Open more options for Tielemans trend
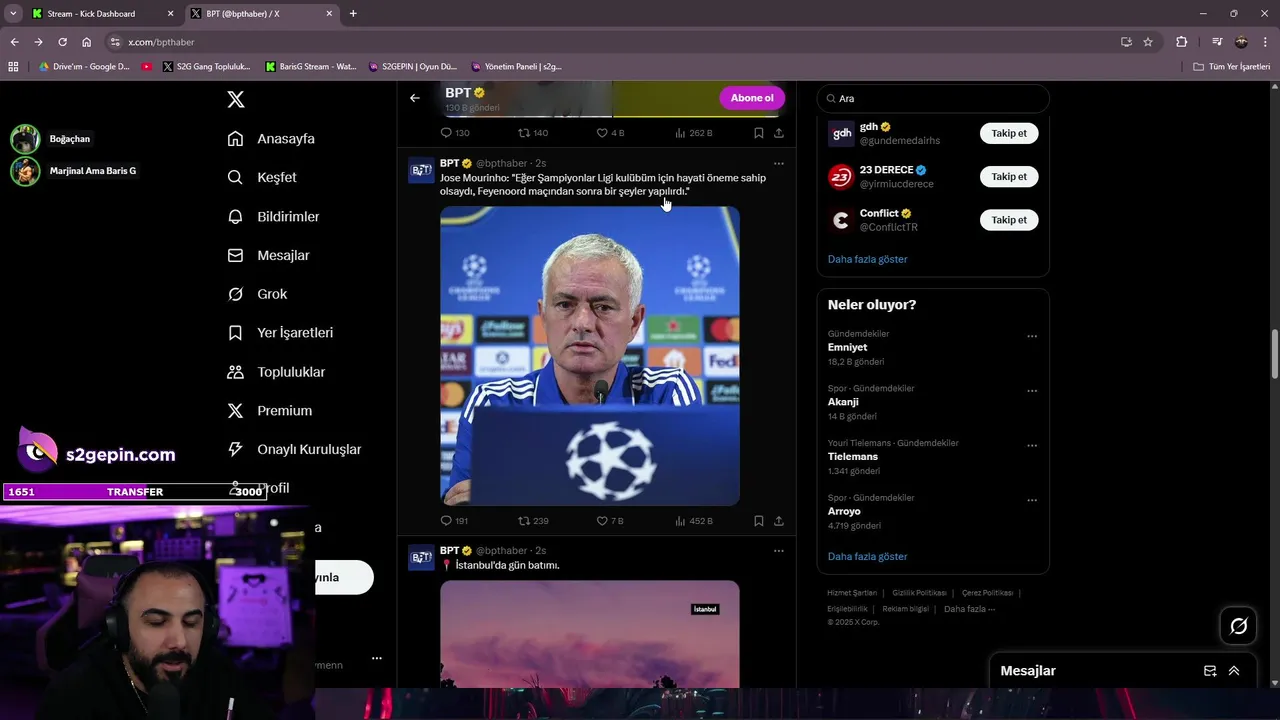Screen dimensions: 1280x720 pos(1032,446)
